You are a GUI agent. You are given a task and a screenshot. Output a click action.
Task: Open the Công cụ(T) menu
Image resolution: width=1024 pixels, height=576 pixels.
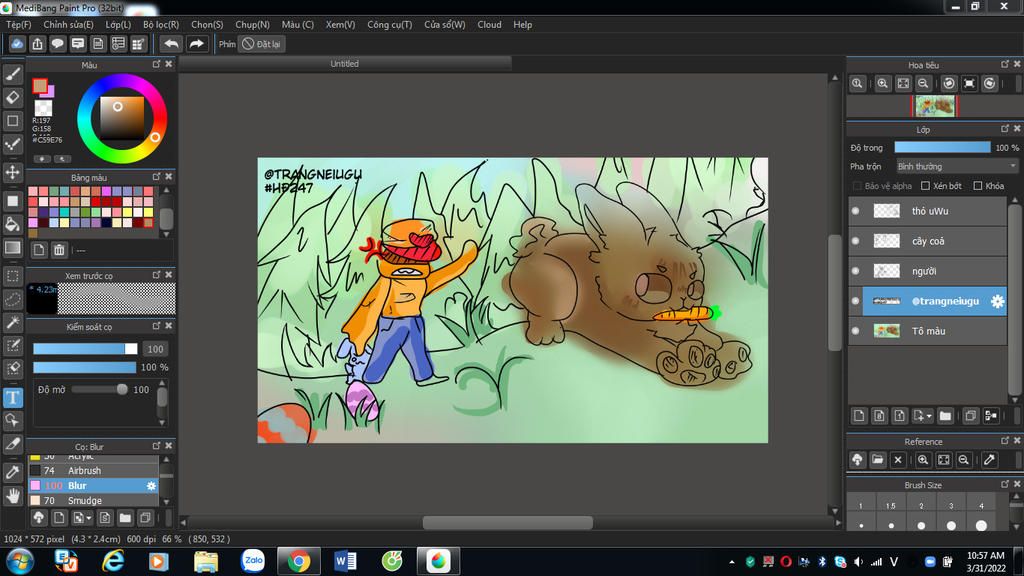tap(389, 25)
